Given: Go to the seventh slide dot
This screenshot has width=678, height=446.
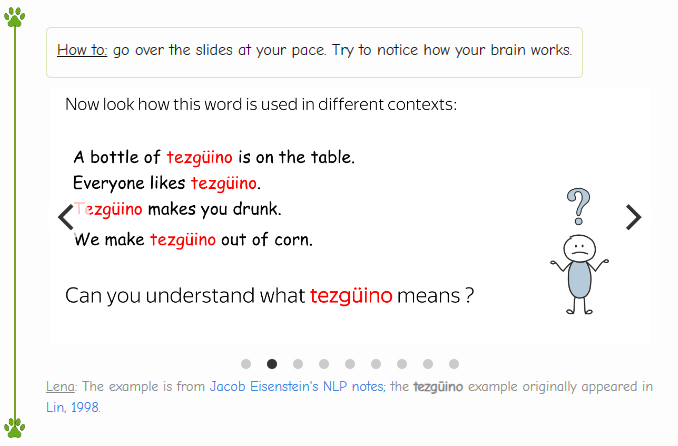Looking at the screenshot, I should tap(402, 364).
